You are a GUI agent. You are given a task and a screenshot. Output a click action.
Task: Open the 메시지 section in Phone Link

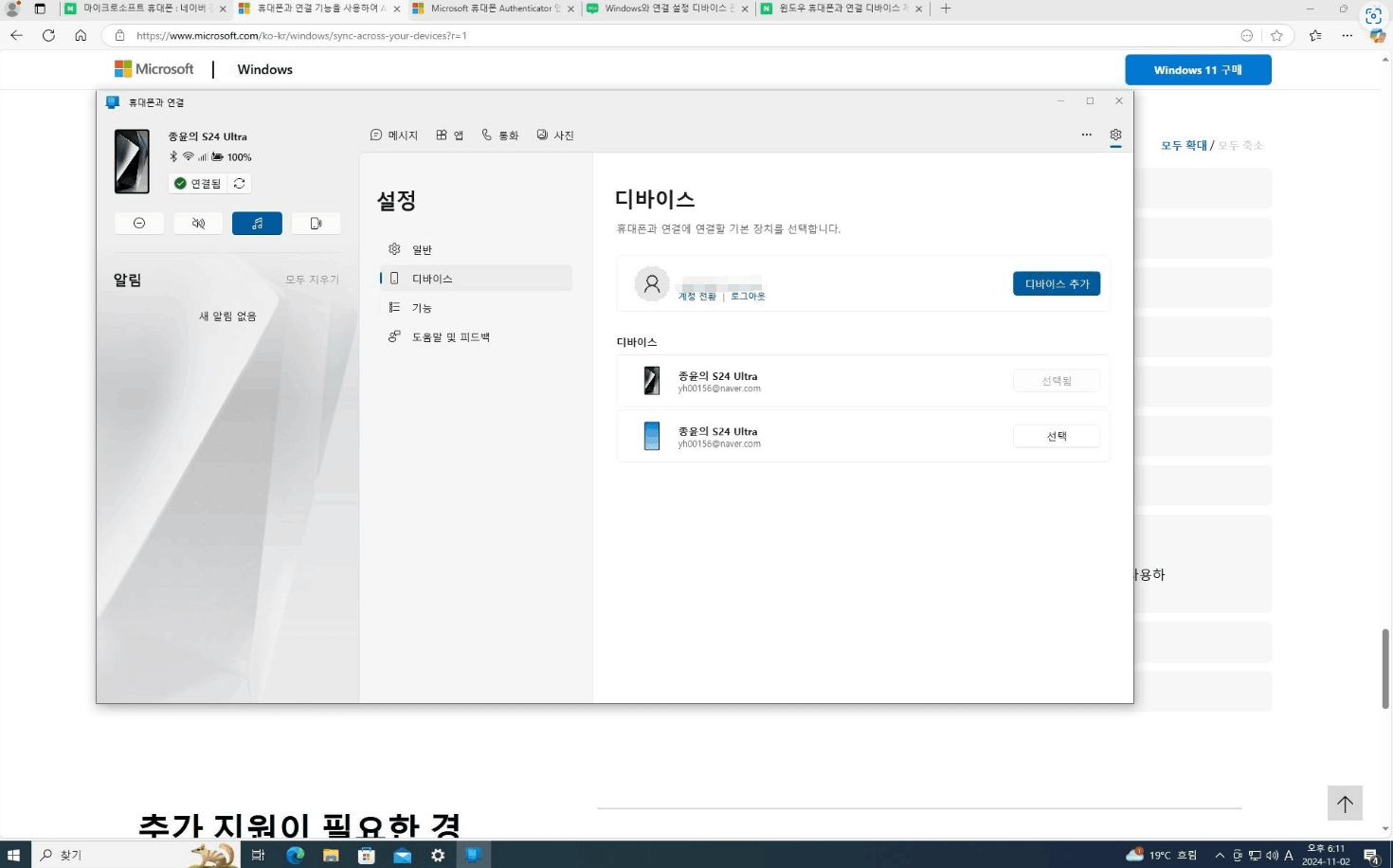394,135
